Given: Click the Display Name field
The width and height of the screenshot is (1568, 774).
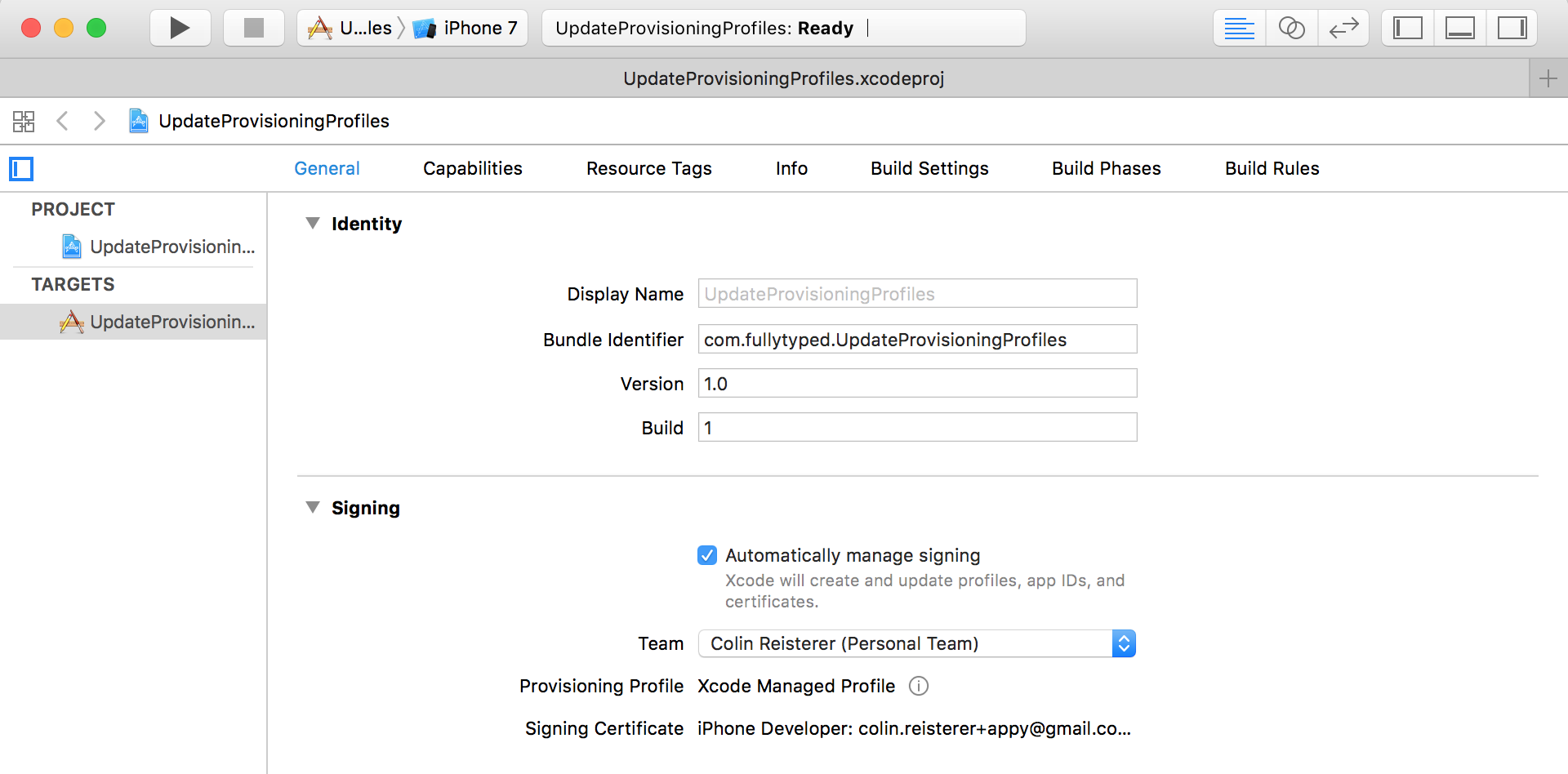Looking at the screenshot, I should (917, 294).
